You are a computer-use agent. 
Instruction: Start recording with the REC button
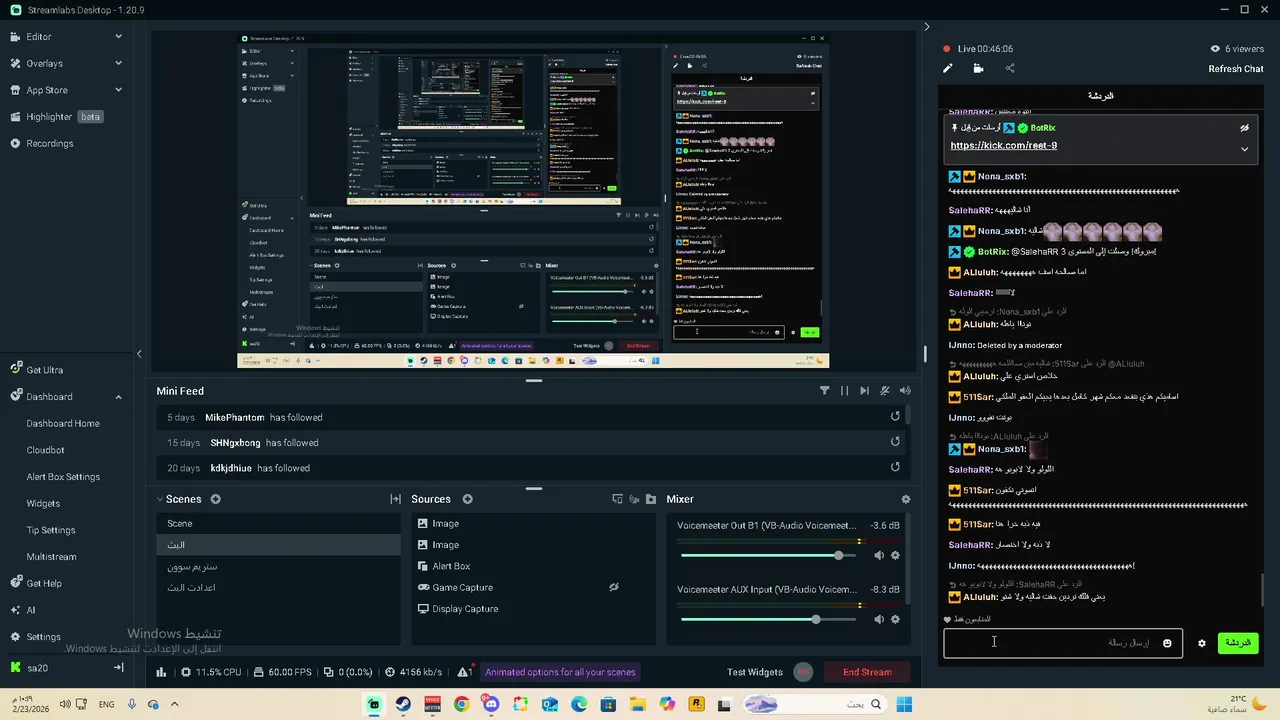pos(803,672)
